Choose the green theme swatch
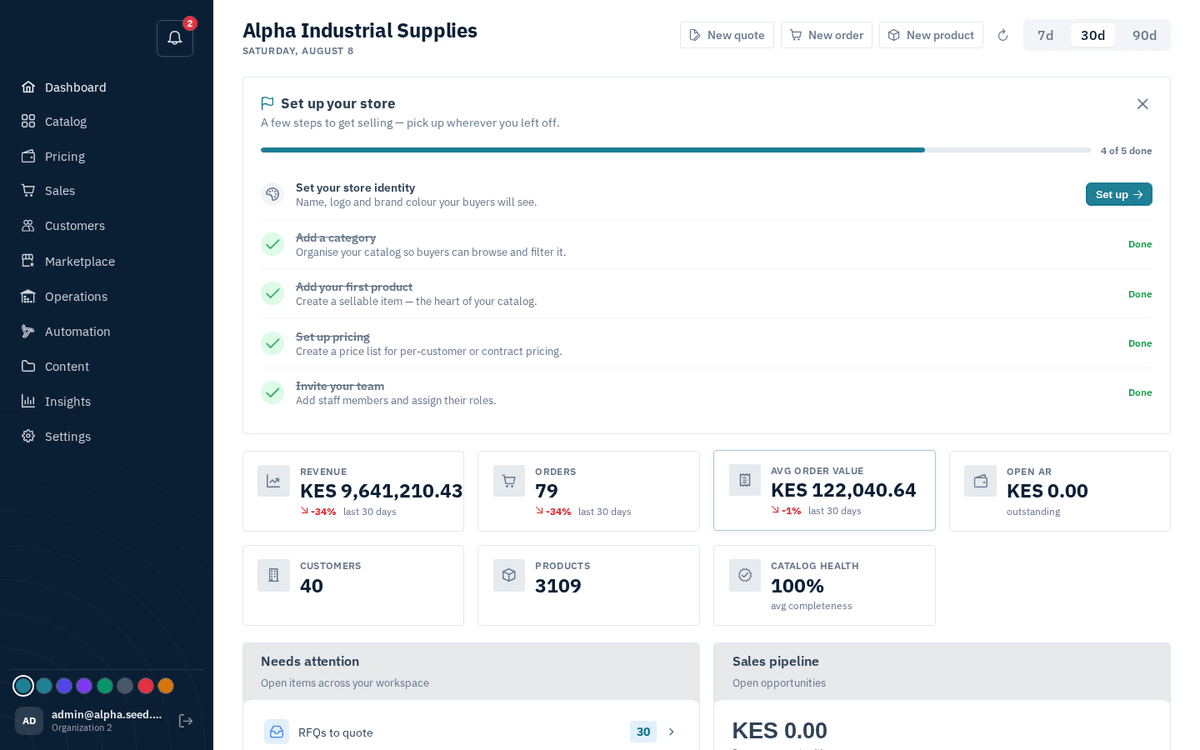 coord(105,686)
